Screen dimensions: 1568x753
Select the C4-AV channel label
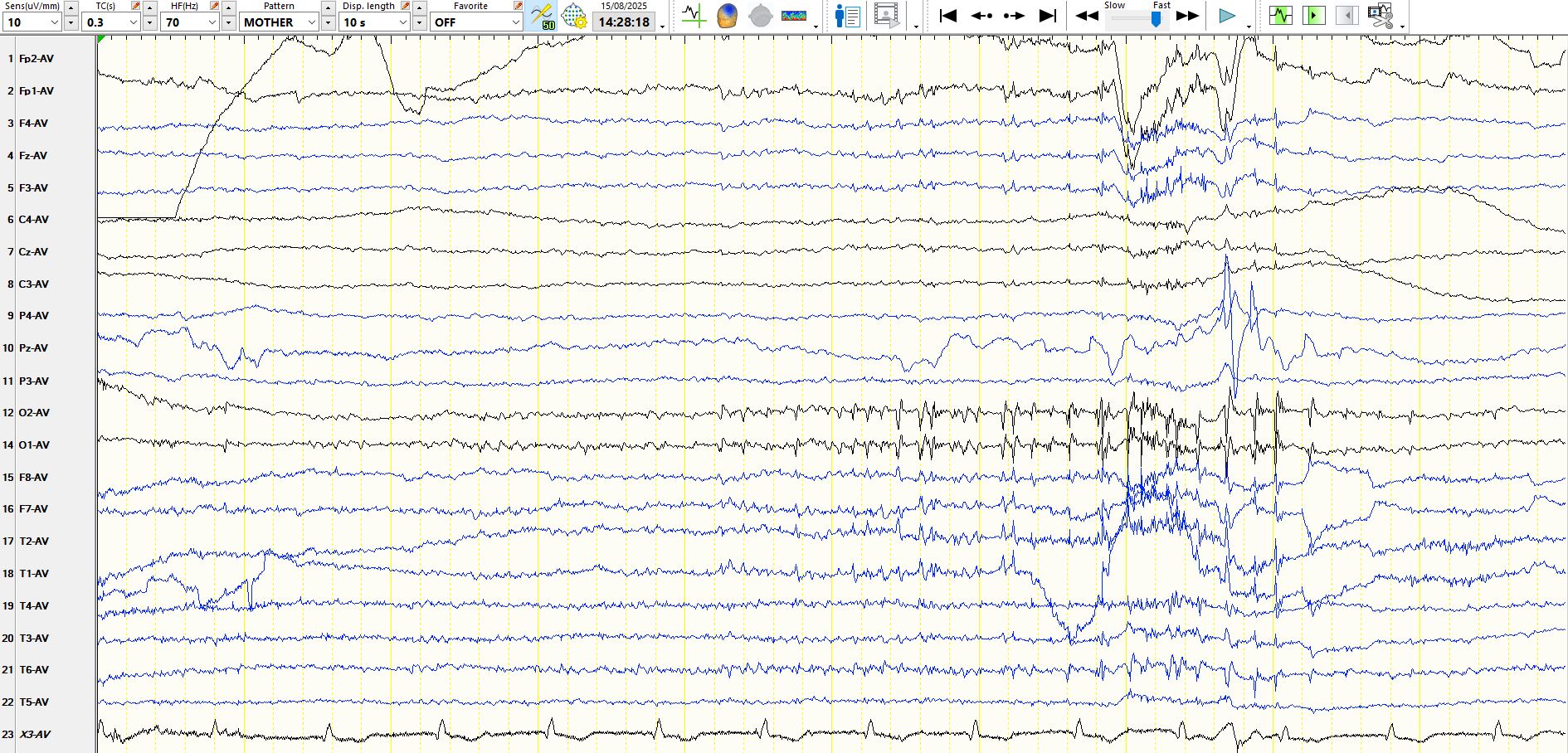click(x=34, y=220)
